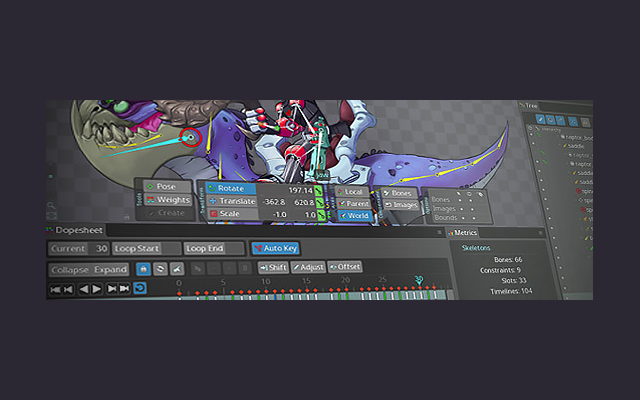Click the Loop Start field

coord(147,248)
